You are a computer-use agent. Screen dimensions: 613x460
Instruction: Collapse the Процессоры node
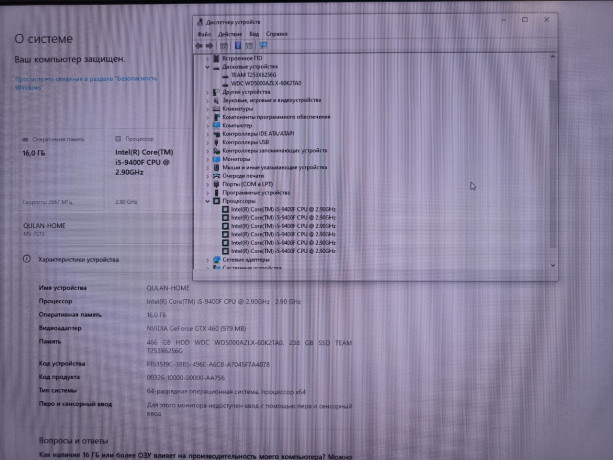pyautogui.click(x=208, y=201)
